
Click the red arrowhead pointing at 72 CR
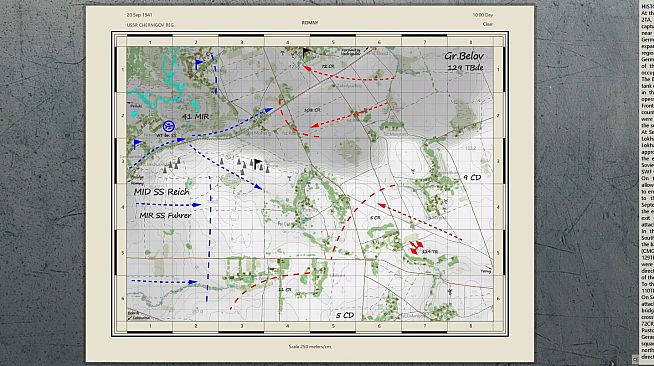point(307,68)
